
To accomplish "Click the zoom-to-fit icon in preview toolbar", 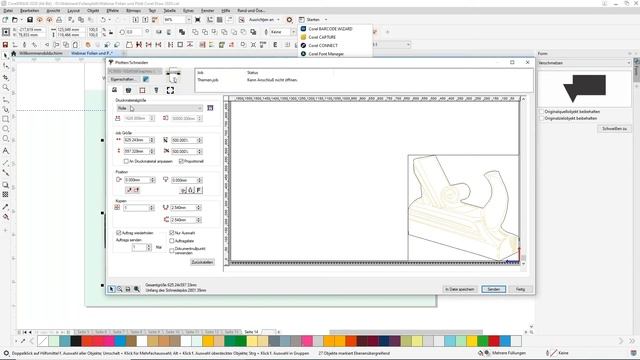I will (137, 289).
